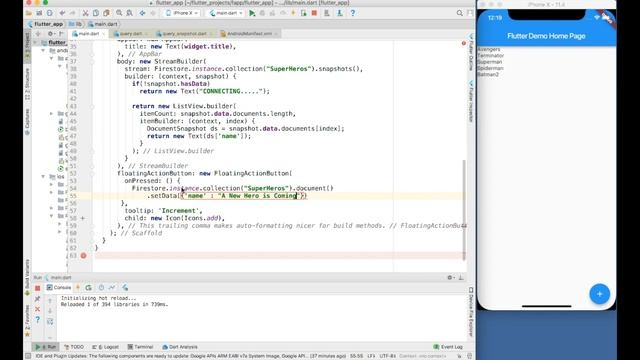640x360 pixels.
Task: Click the Flutter Hot Reload lightning icon
Action: 293,13
